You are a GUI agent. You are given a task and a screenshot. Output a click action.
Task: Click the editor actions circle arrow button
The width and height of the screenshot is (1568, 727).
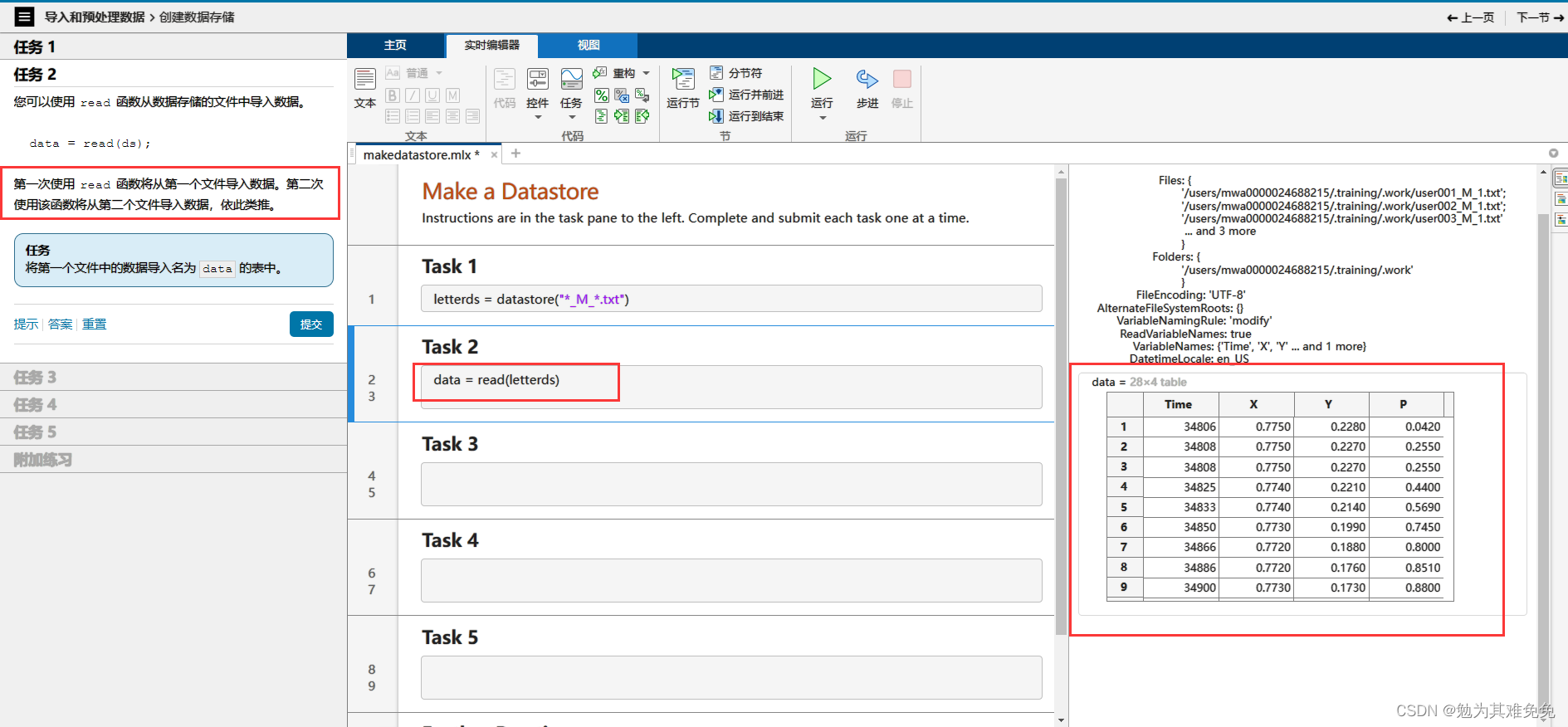(1553, 153)
